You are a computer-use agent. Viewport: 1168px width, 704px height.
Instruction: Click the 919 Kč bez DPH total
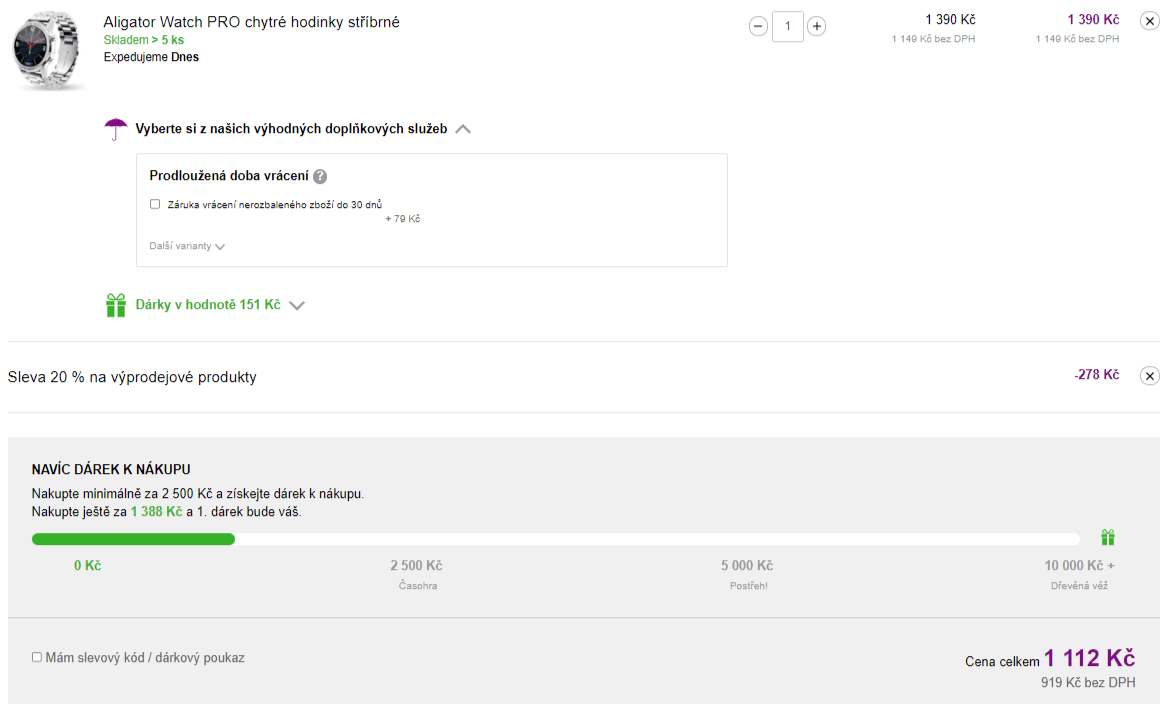click(x=1088, y=682)
